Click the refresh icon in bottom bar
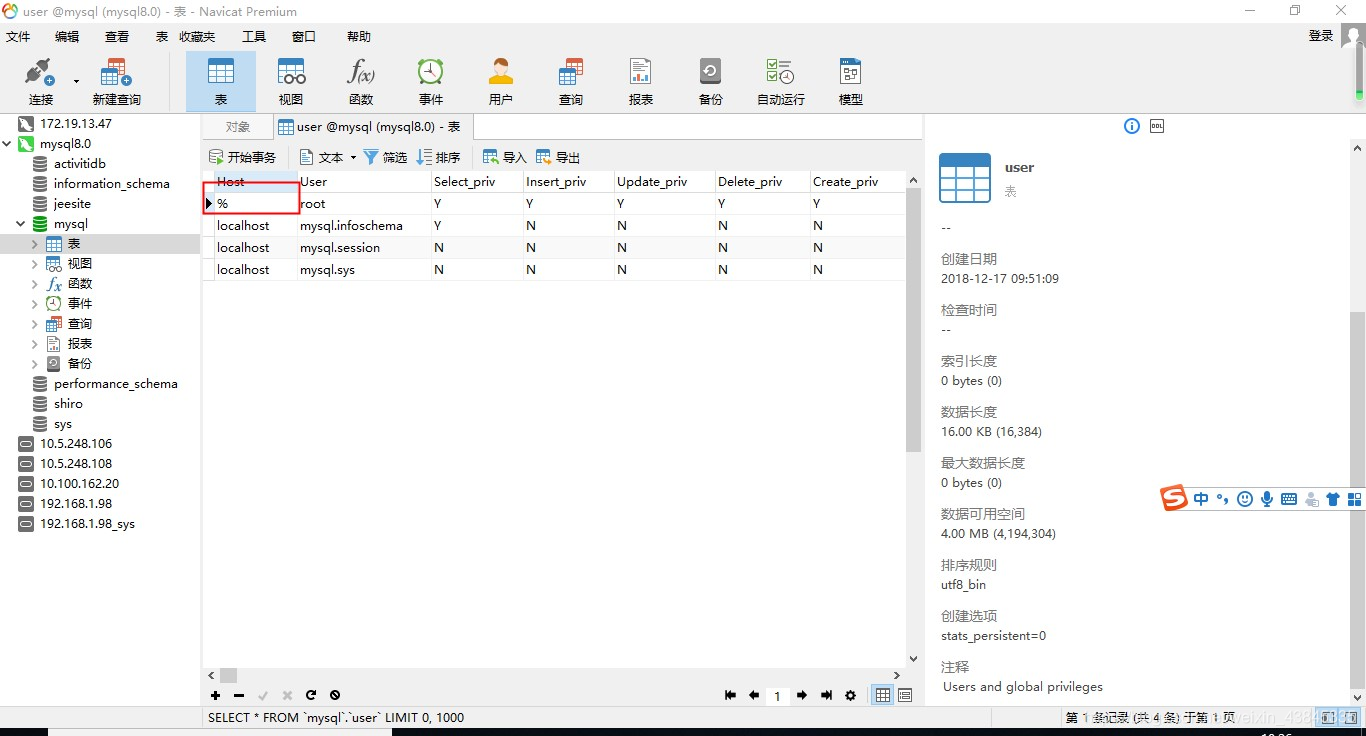Screen dimensions: 1366x736 tap(311, 695)
